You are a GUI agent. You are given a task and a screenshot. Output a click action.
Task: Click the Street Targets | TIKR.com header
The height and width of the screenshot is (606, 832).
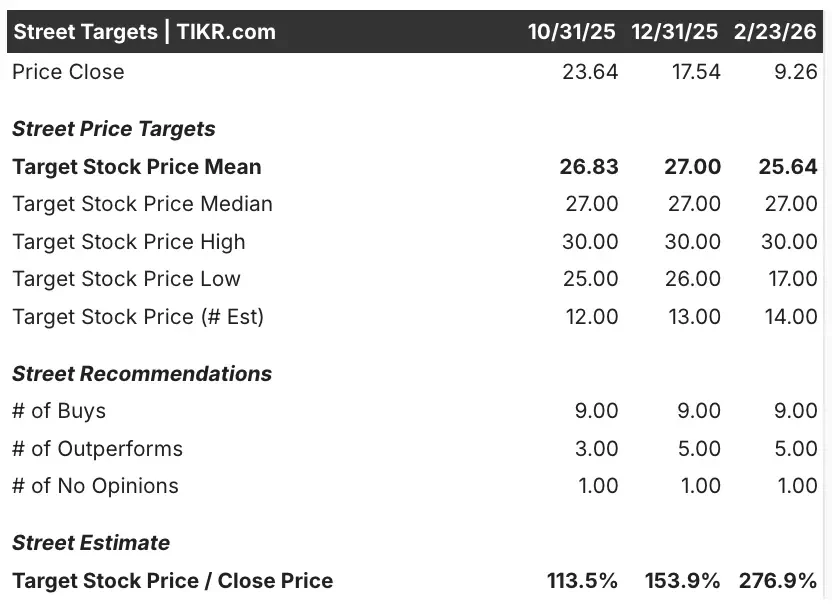click(x=144, y=32)
